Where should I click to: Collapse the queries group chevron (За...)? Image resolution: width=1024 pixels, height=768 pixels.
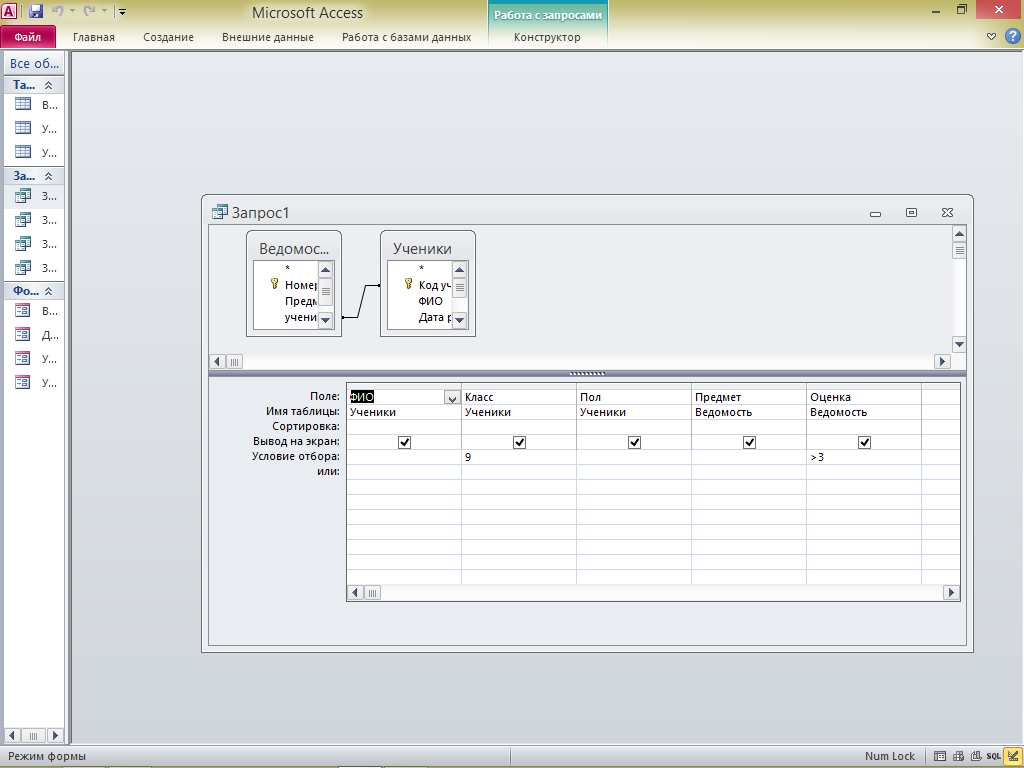48,176
